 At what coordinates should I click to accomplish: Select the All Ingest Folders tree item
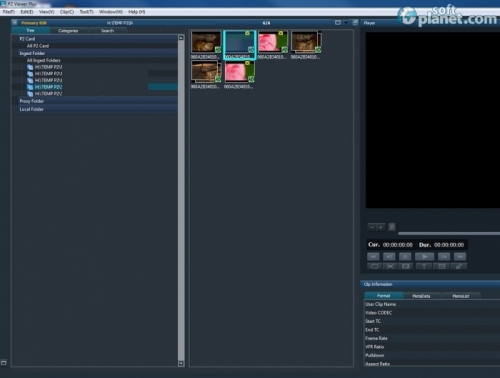43,60
